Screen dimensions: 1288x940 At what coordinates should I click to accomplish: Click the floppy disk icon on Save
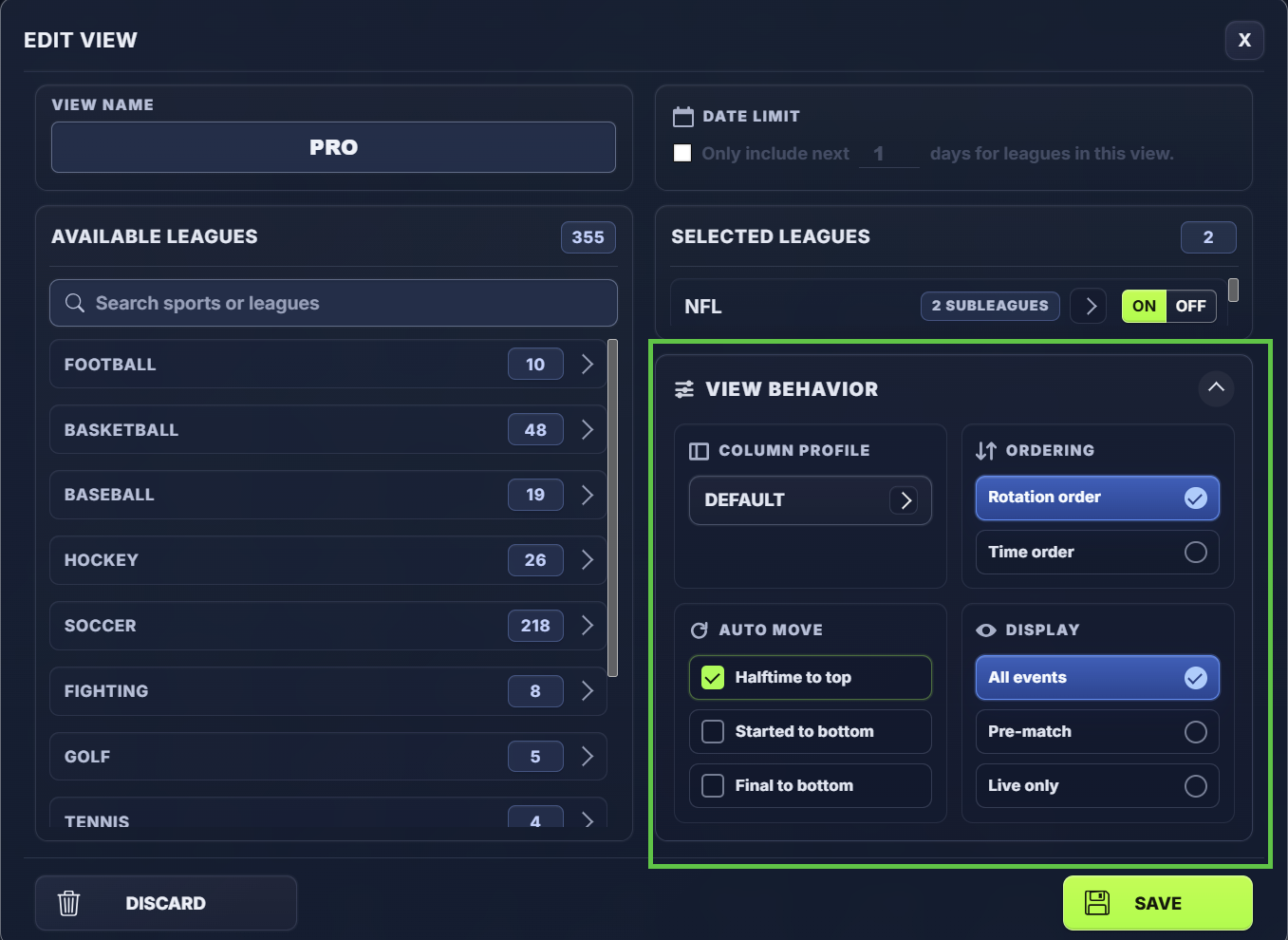1097,903
